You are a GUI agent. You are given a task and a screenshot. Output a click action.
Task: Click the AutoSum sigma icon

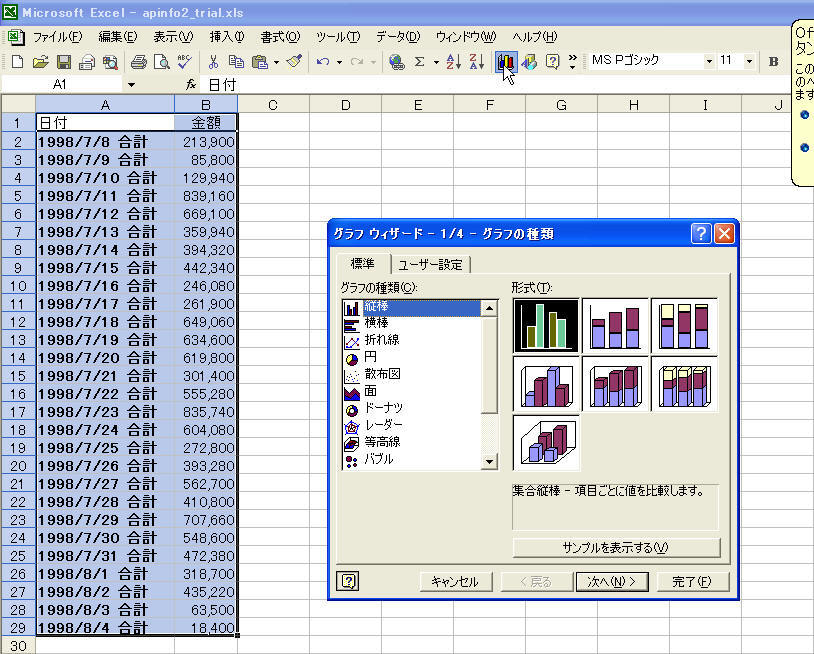(x=420, y=62)
